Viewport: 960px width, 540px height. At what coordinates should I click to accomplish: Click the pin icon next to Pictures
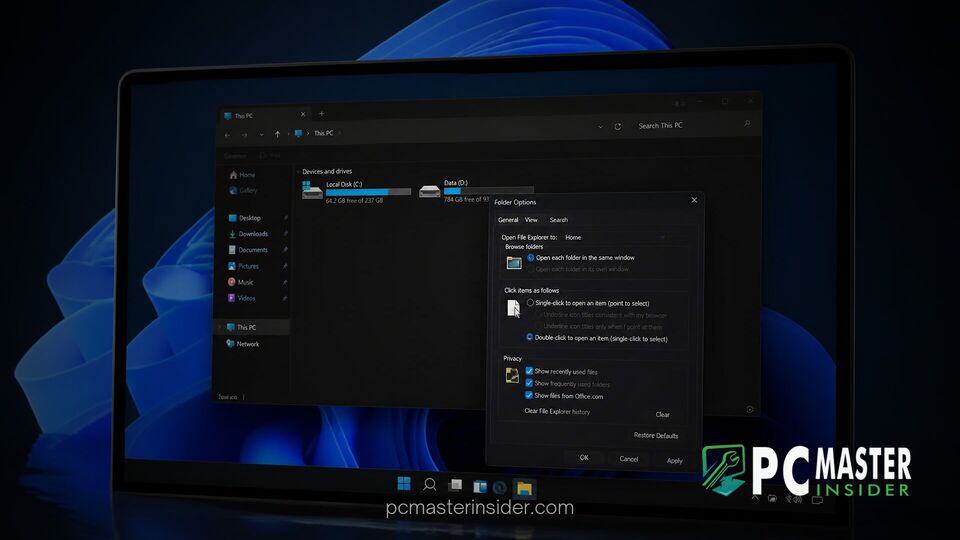click(x=285, y=266)
